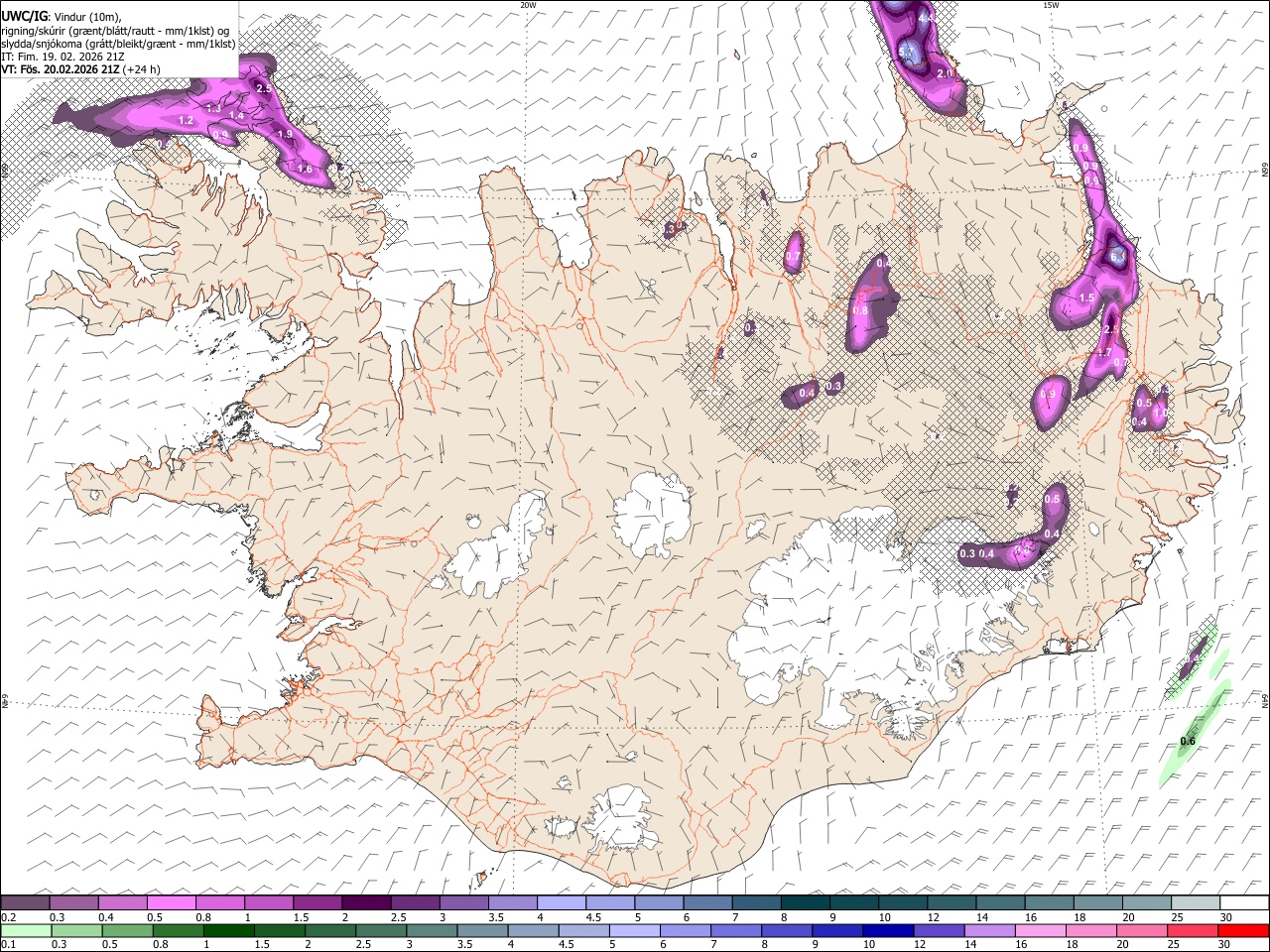Click the 0.8 snowfall value on the map

860,310
